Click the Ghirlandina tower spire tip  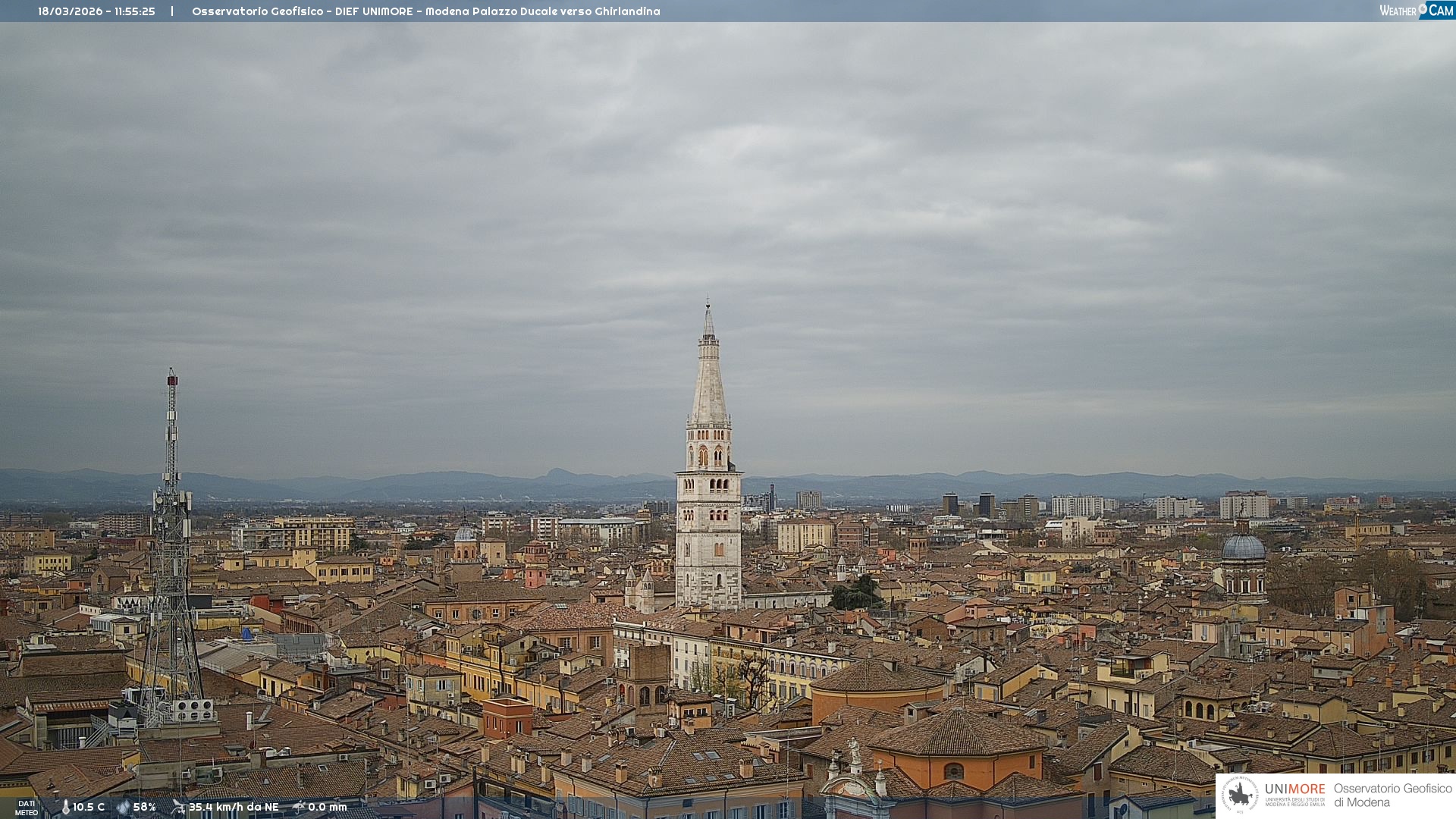(708, 305)
